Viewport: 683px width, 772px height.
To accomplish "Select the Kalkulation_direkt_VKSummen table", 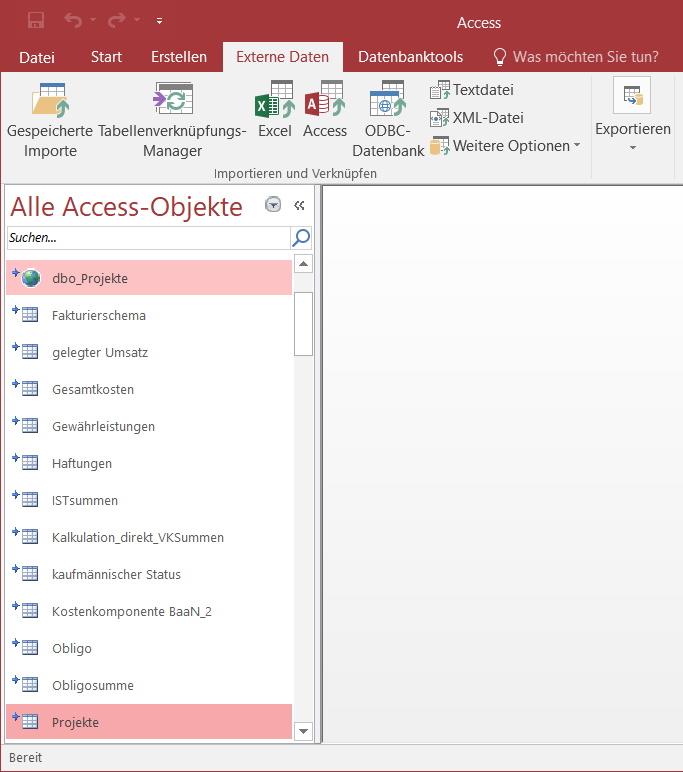I will [149, 537].
